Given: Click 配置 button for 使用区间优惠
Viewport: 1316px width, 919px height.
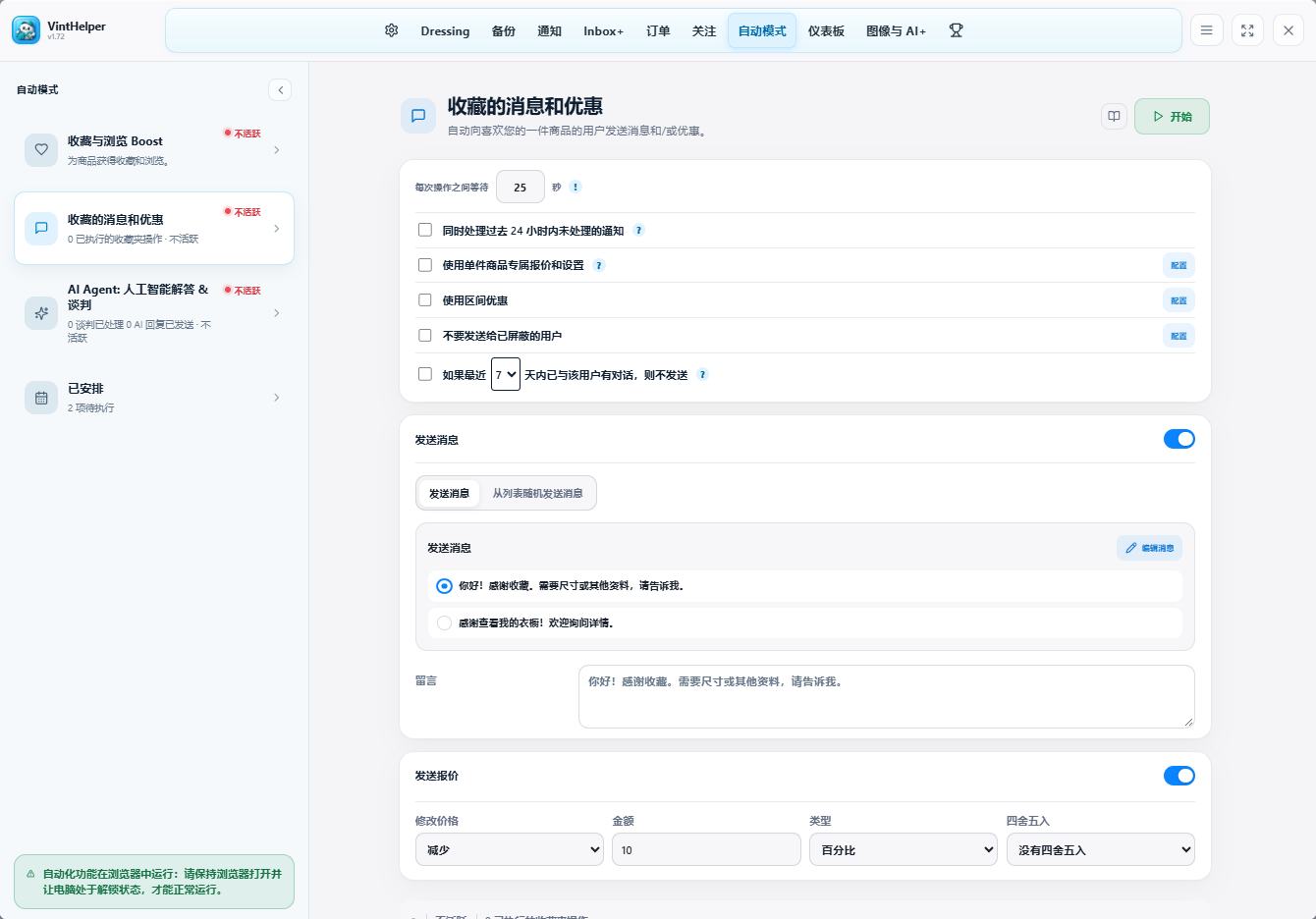Looking at the screenshot, I should (x=1179, y=300).
